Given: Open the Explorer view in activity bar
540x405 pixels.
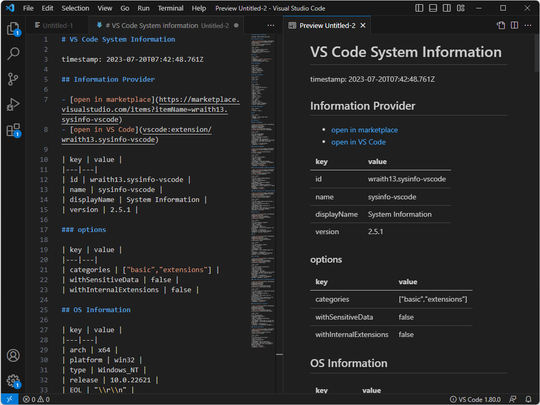Looking at the screenshot, I should 13,28.
